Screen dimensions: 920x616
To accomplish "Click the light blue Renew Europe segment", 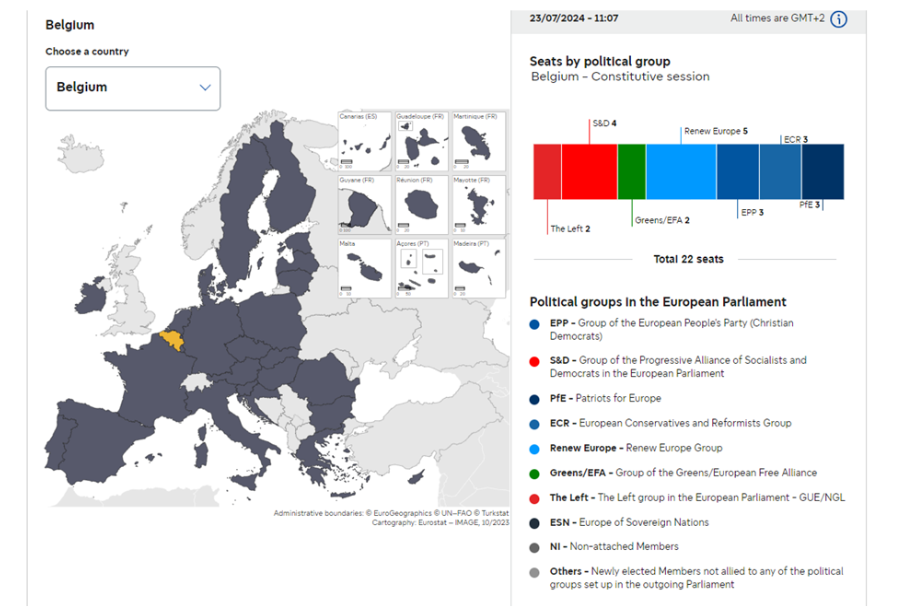I will 681,172.
